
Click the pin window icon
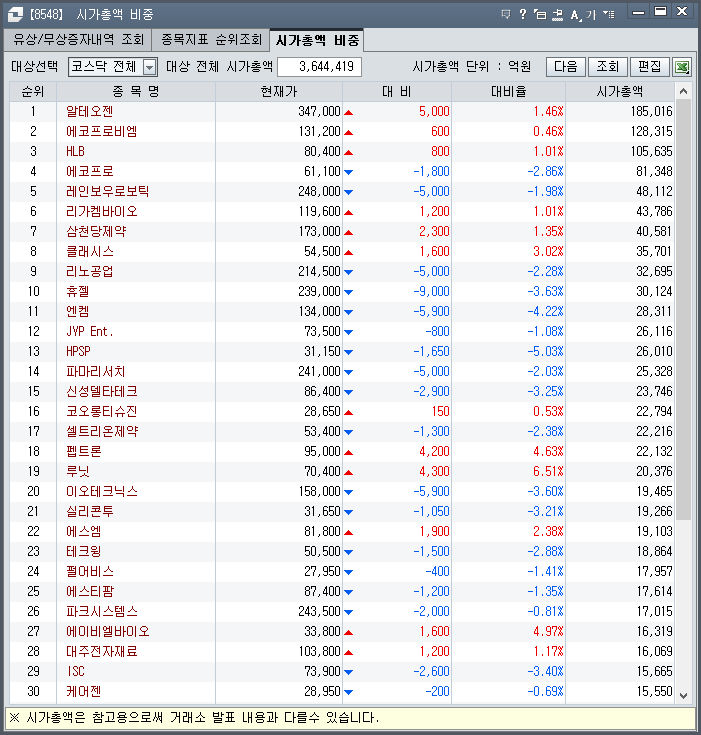pos(557,15)
